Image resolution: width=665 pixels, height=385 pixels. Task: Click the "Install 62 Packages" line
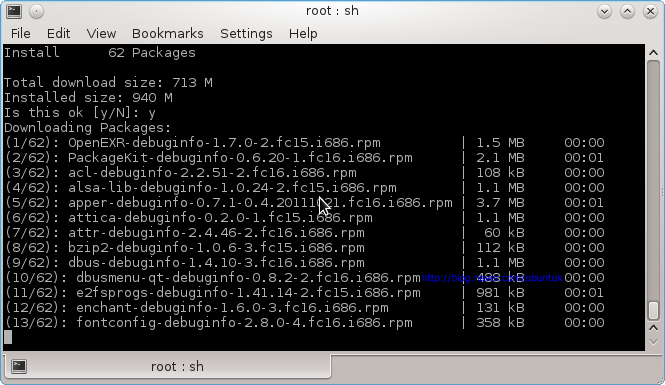(100, 53)
